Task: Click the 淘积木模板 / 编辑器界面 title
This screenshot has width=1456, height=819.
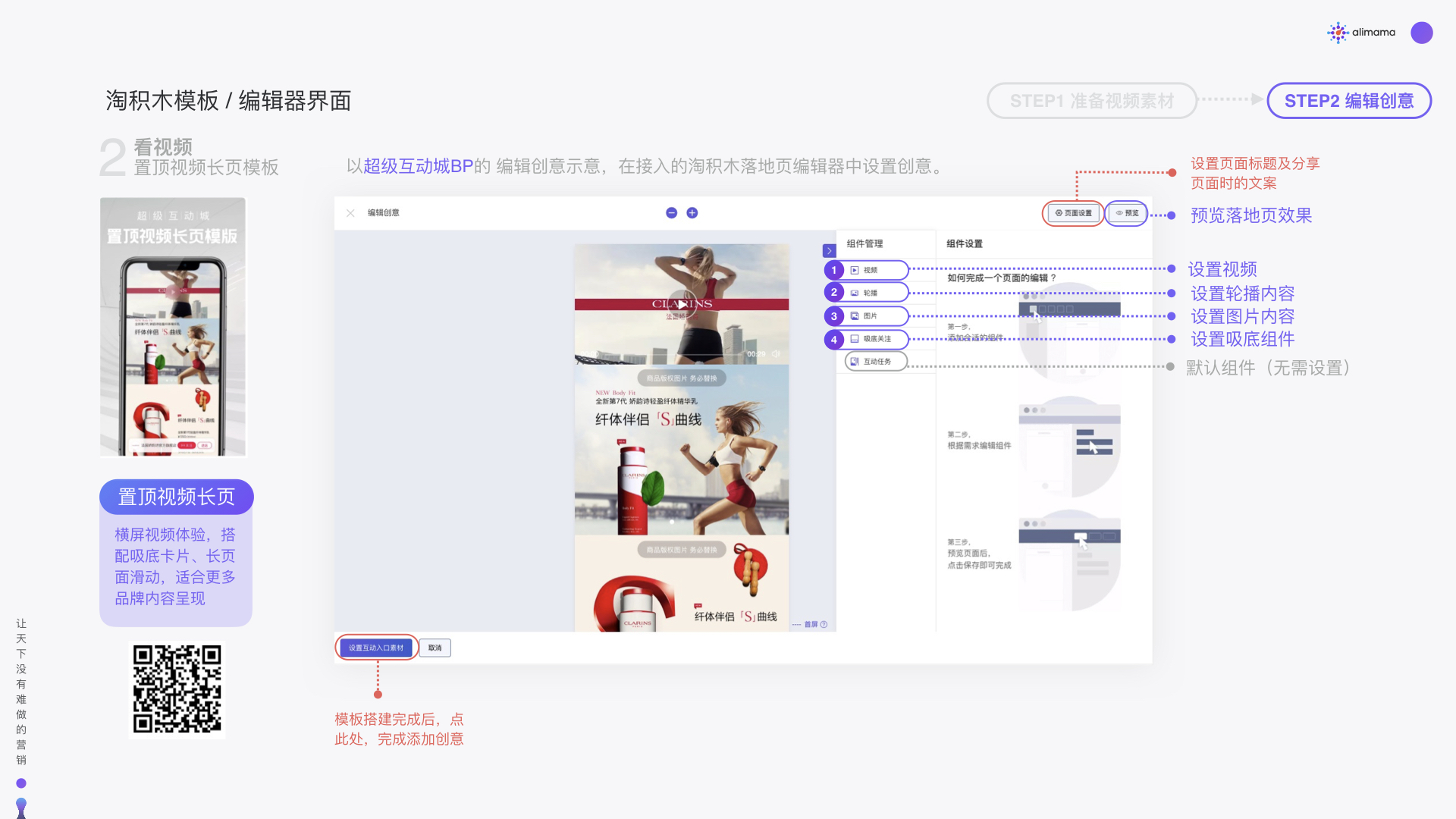Action: (x=228, y=101)
